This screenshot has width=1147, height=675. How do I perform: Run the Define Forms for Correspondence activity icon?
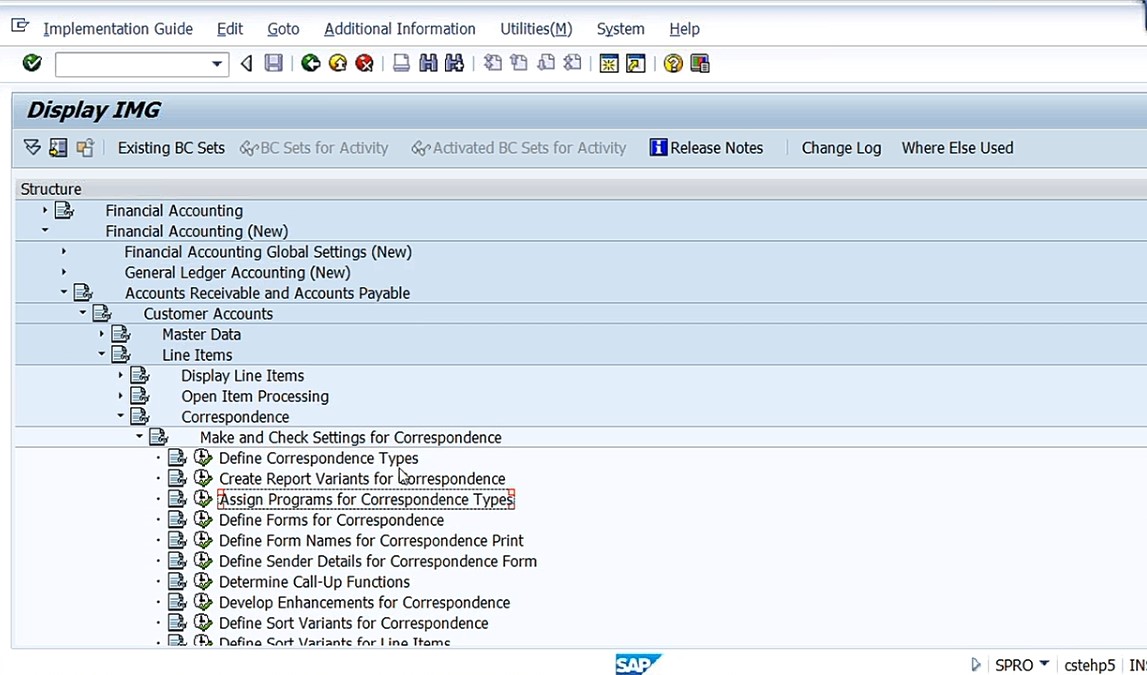click(x=203, y=519)
